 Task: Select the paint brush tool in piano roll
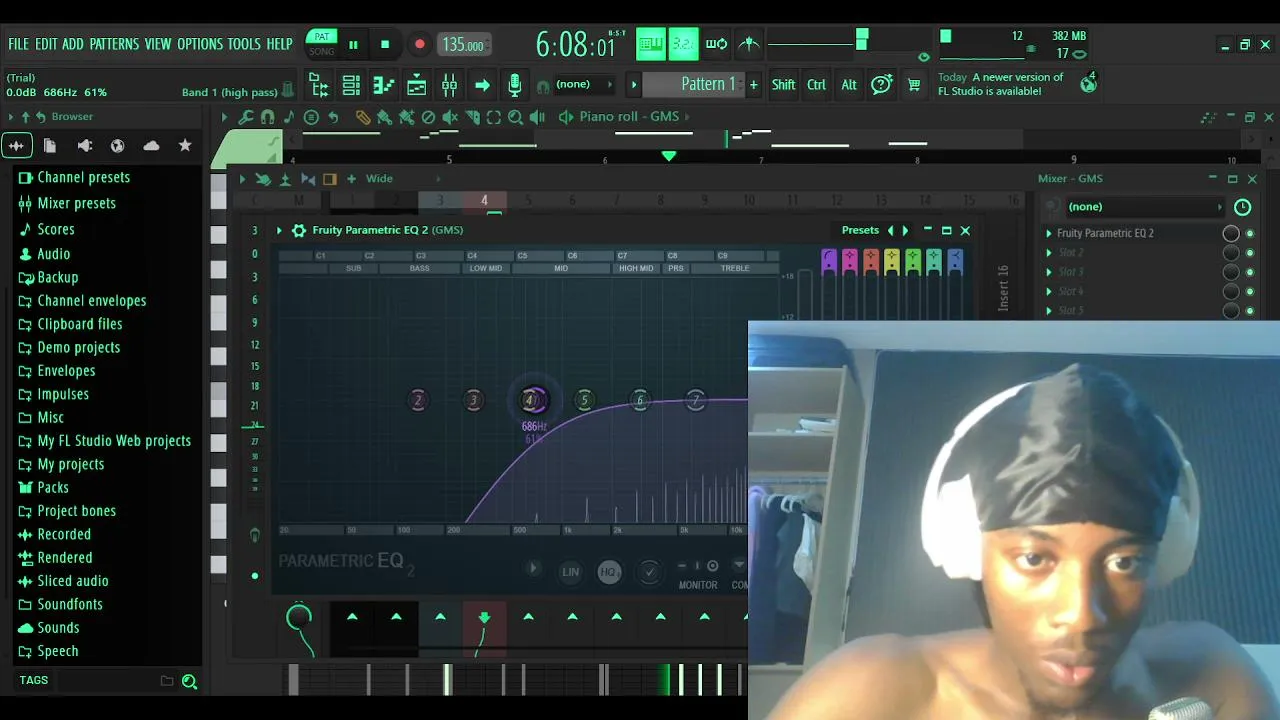(385, 117)
